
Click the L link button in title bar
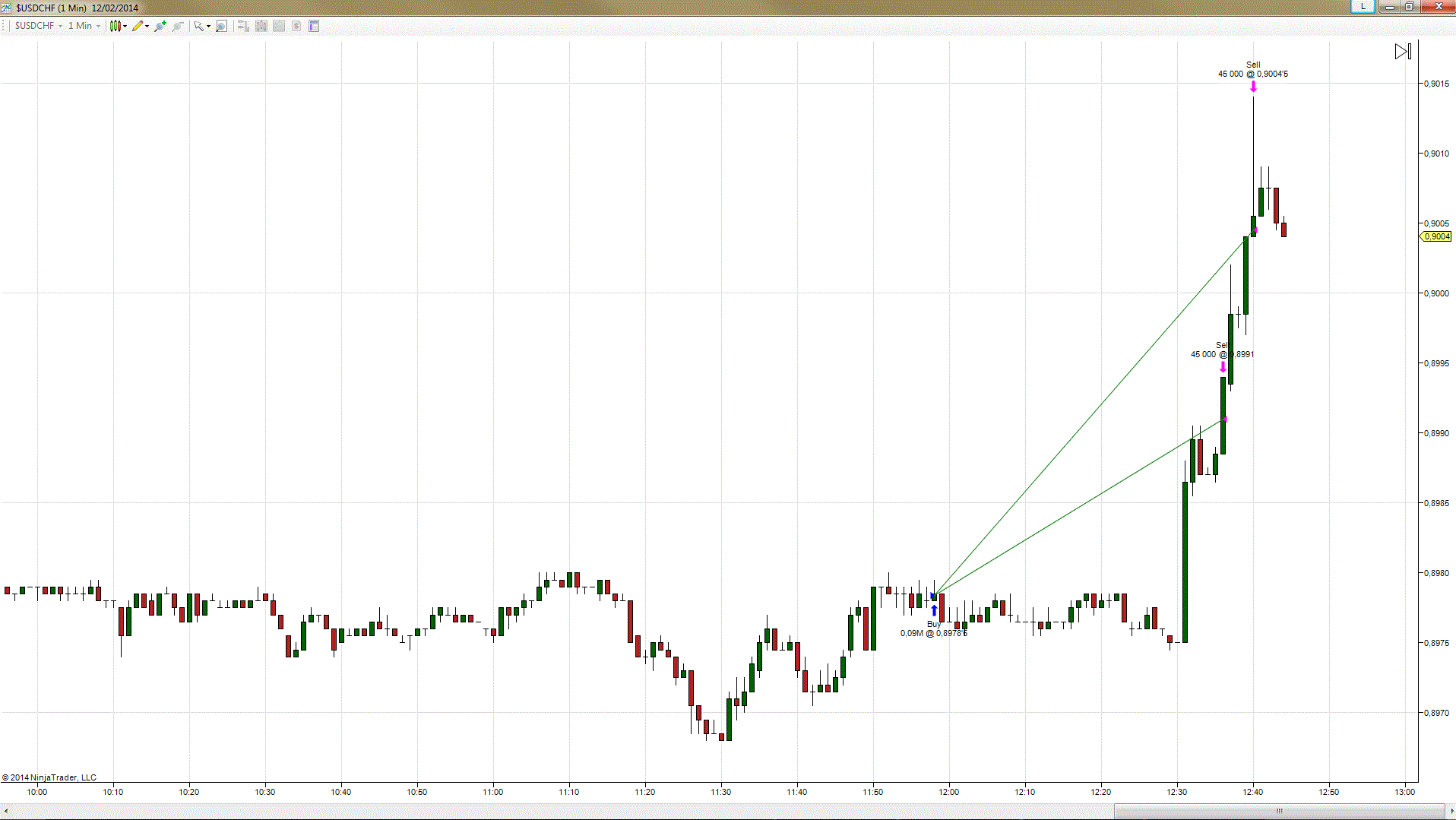1363,6
